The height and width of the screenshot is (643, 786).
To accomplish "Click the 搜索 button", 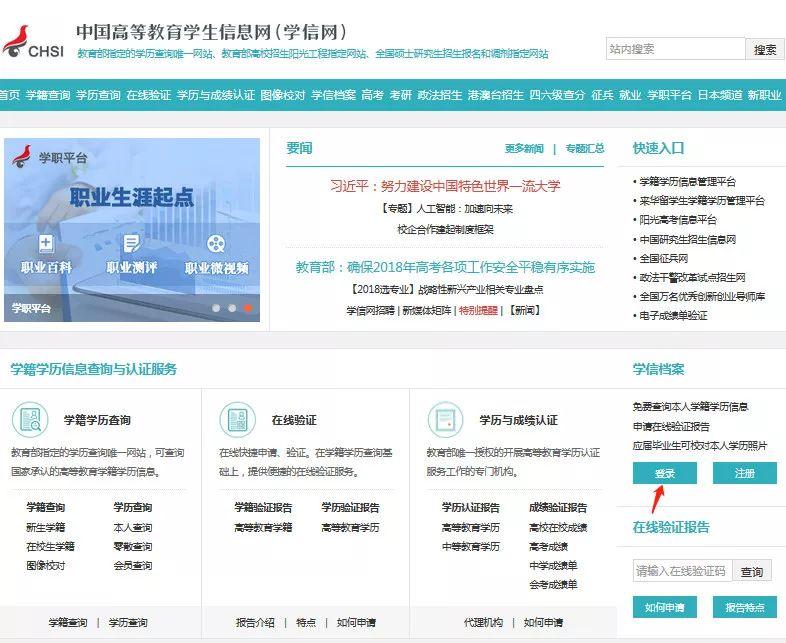I will 765,49.
